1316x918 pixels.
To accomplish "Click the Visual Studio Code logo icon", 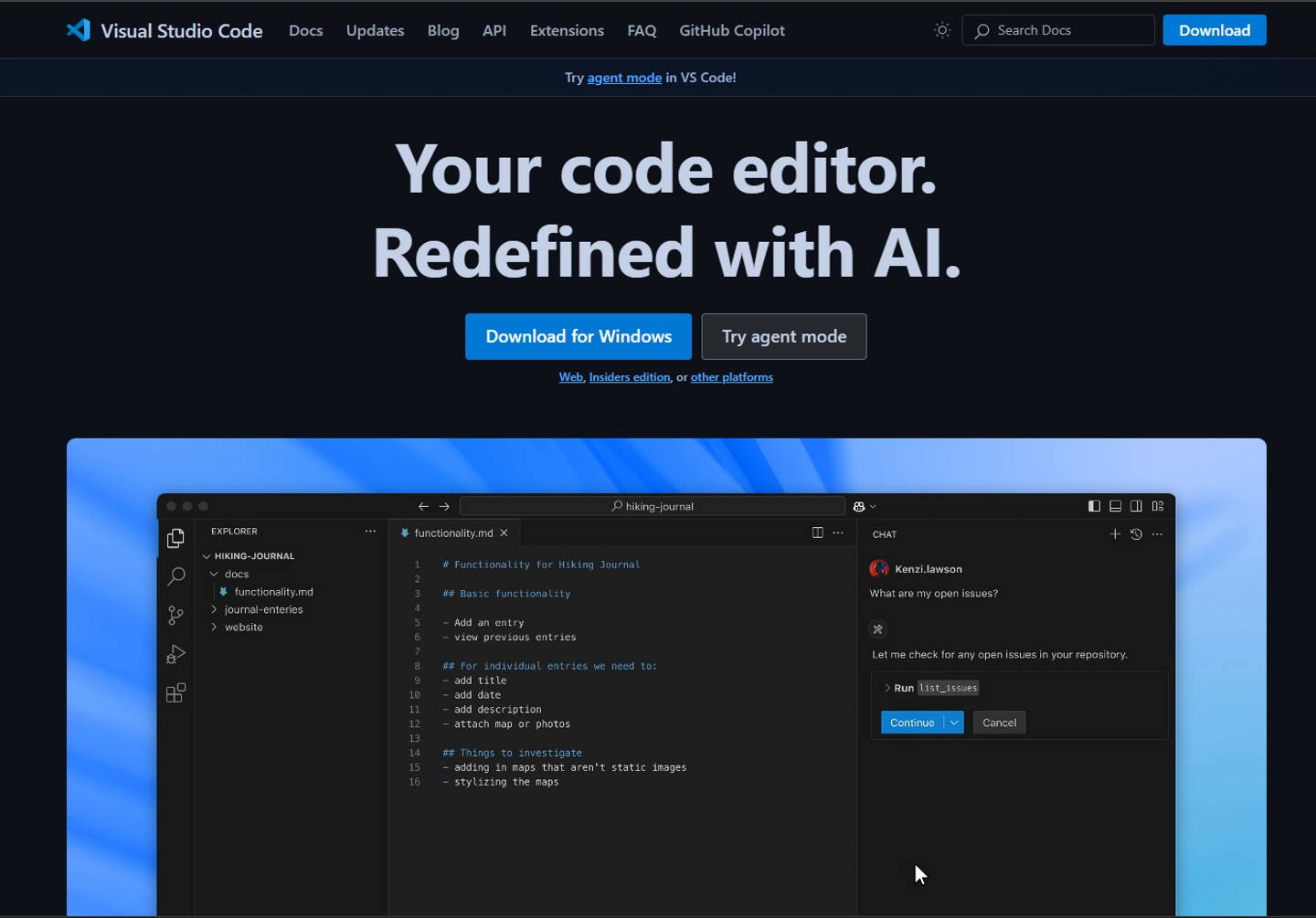I will tap(79, 30).
